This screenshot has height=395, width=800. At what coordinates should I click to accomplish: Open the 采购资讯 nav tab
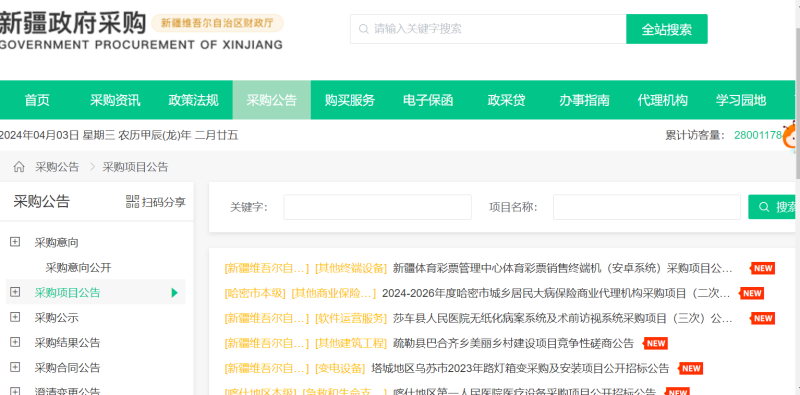(x=115, y=100)
